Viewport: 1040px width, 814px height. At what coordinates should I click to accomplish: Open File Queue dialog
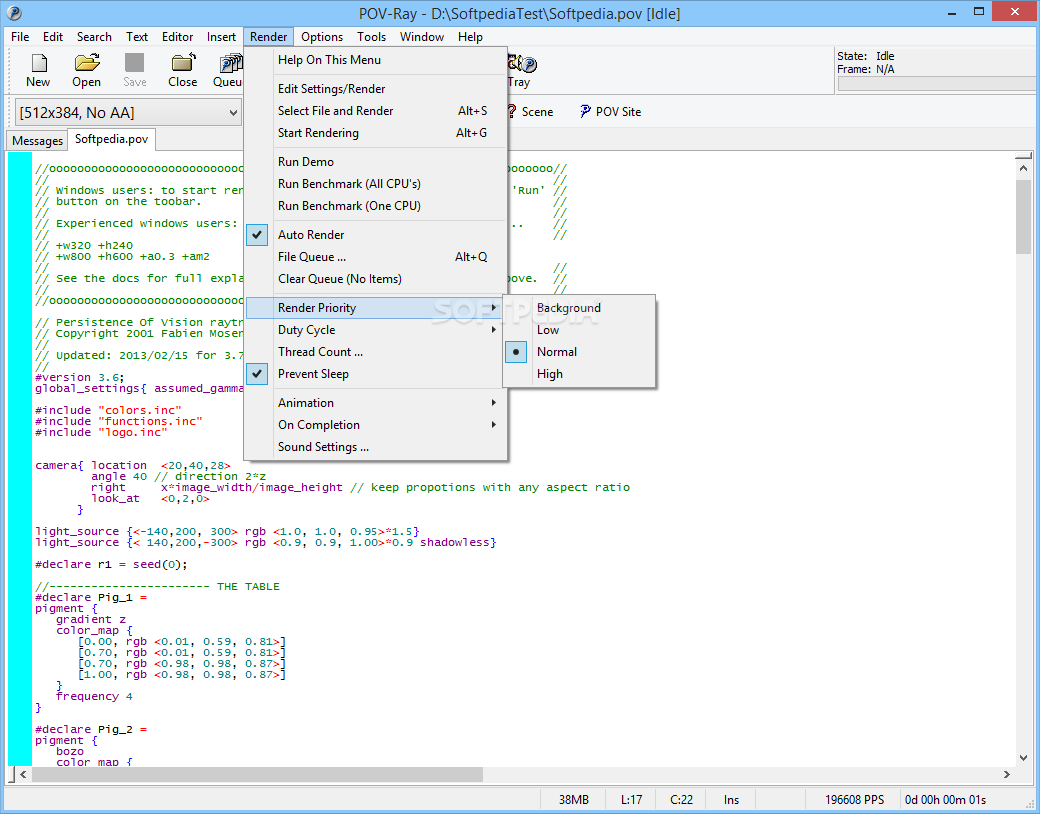(376, 257)
